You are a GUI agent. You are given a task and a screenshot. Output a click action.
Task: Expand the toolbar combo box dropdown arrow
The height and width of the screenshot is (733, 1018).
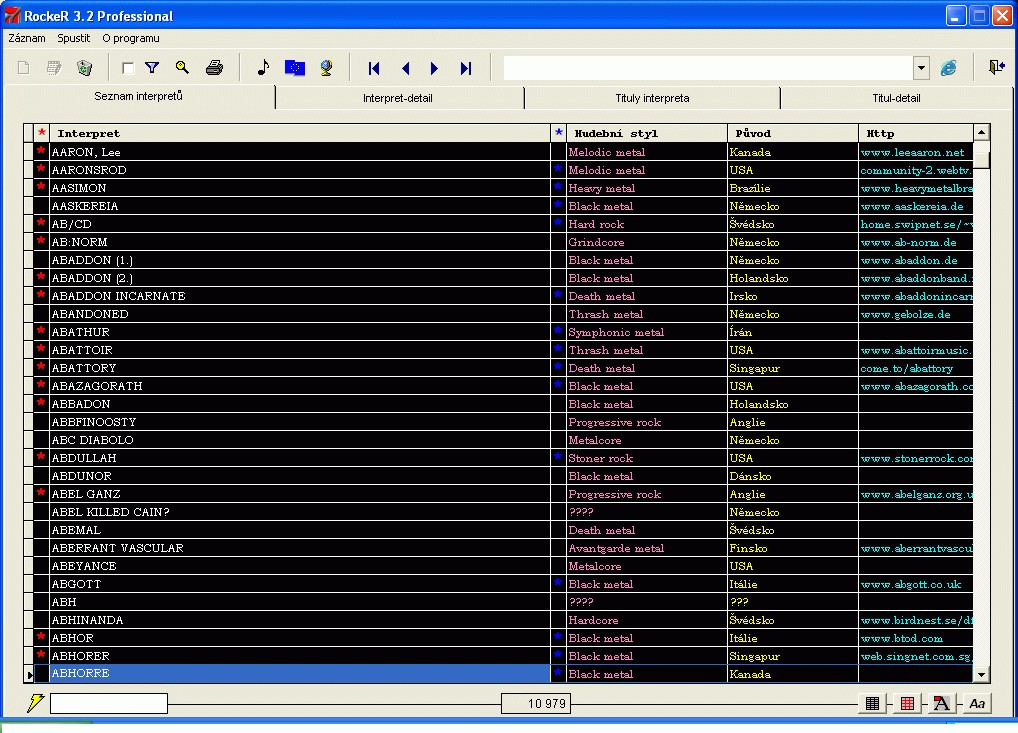coord(921,68)
